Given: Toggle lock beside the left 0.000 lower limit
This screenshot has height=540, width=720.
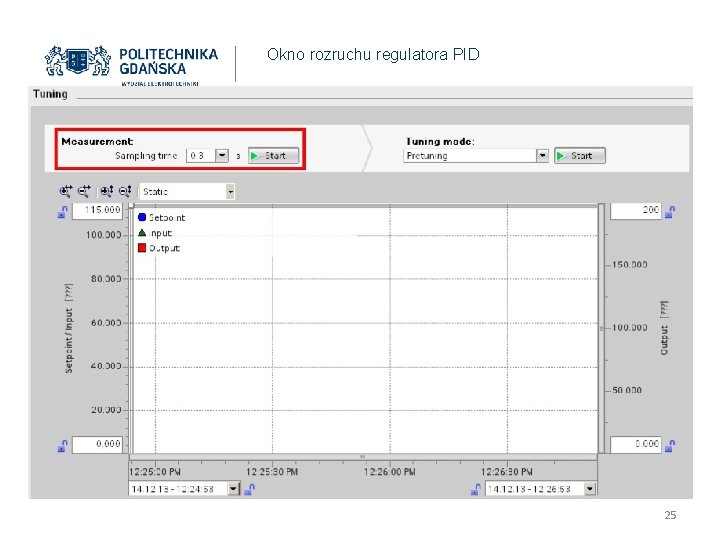Looking at the screenshot, I should tap(62, 445).
